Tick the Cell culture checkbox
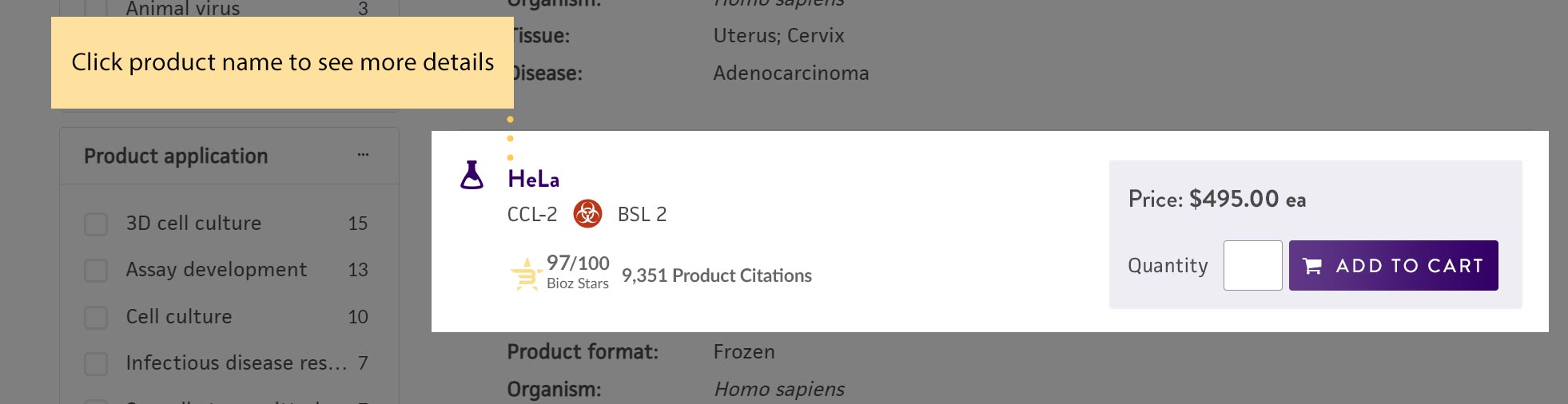Image resolution: width=1568 pixels, height=404 pixels. (96, 317)
